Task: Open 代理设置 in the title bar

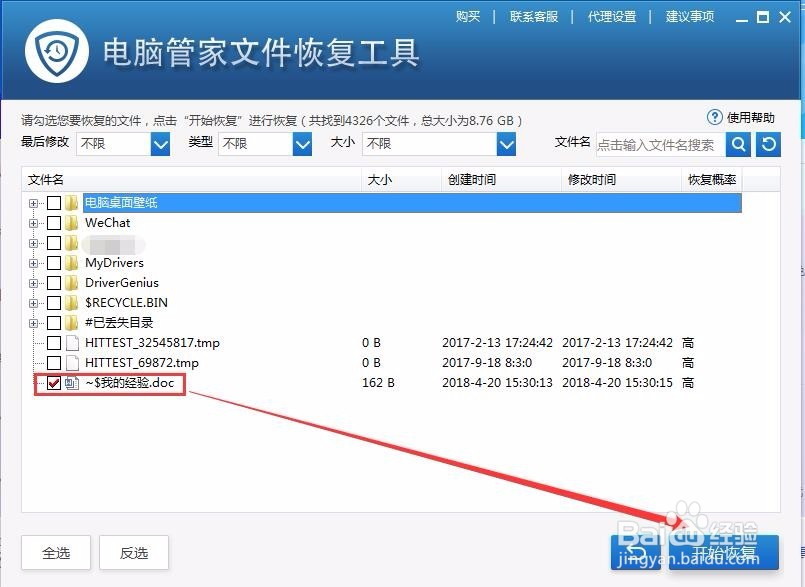Action: [612, 16]
